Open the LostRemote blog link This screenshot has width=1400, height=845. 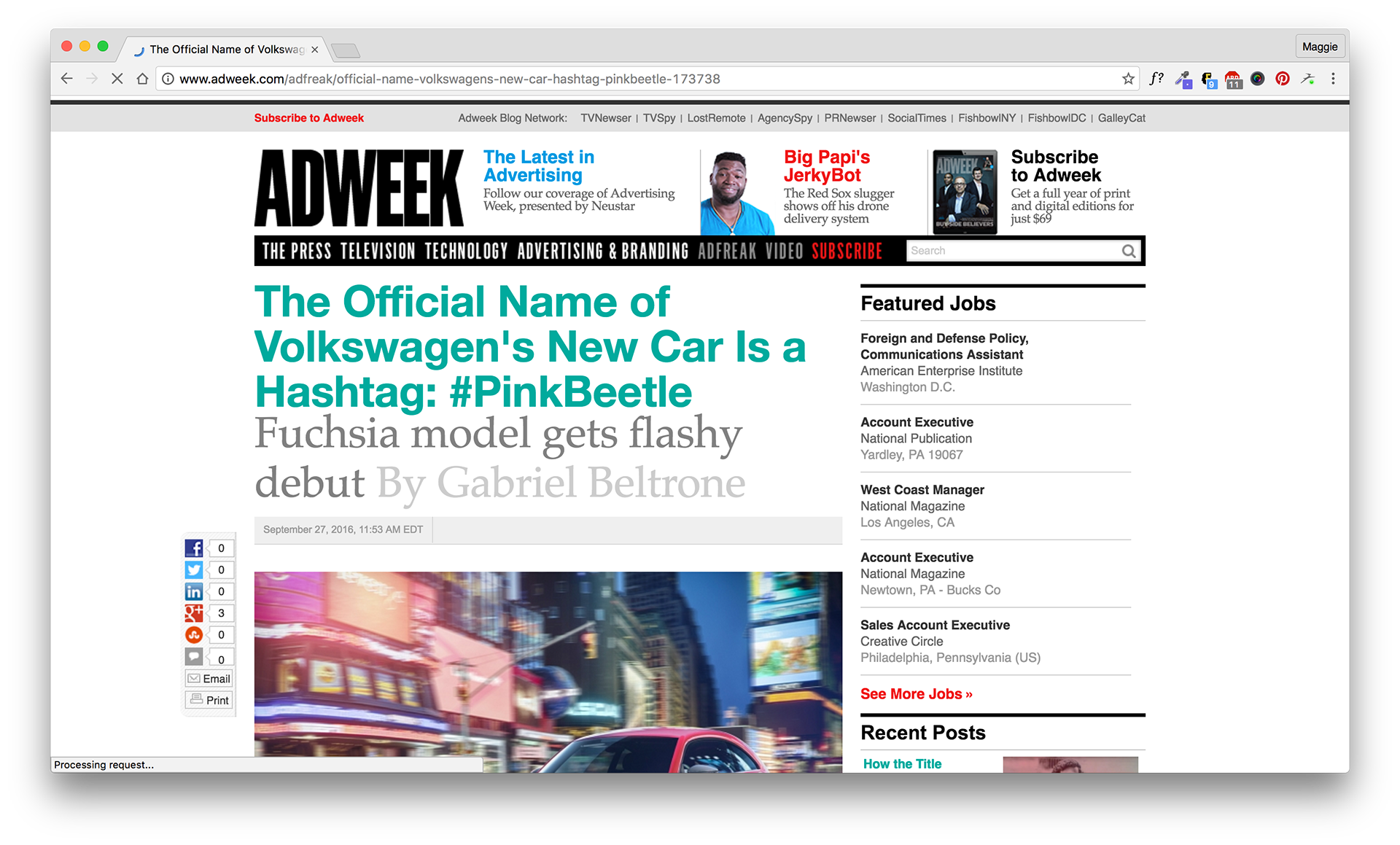(x=717, y=118)
